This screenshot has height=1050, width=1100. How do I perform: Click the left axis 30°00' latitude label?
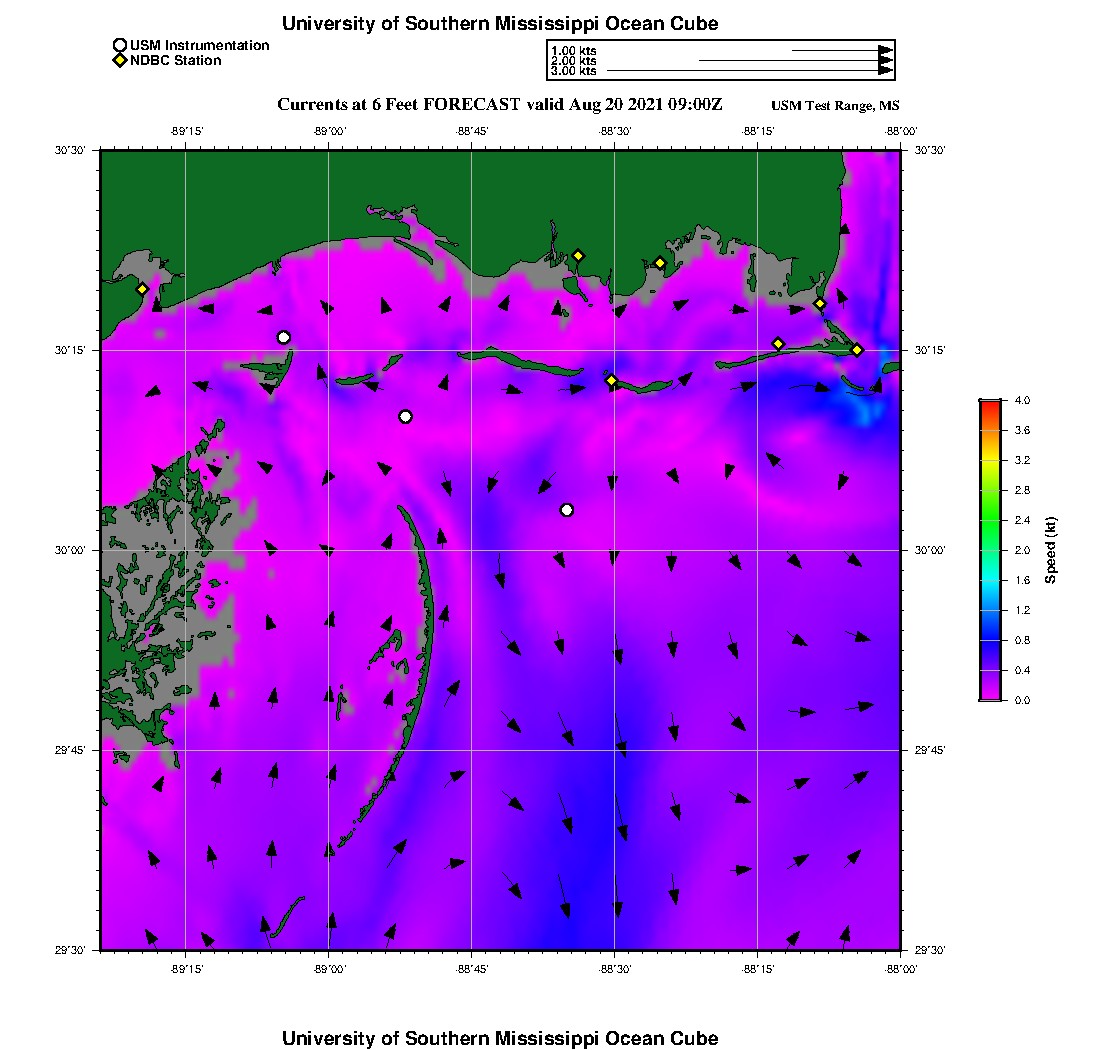[75, 550]
